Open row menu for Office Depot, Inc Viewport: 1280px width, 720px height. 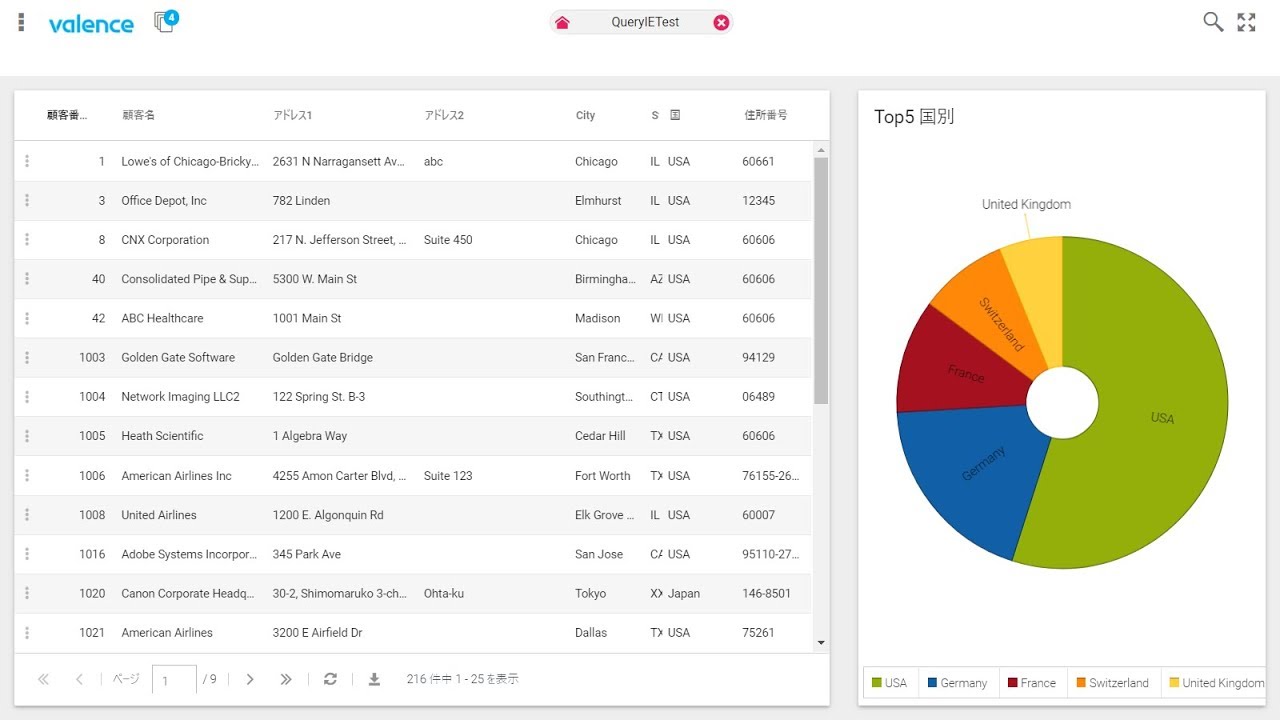point(27,200)
